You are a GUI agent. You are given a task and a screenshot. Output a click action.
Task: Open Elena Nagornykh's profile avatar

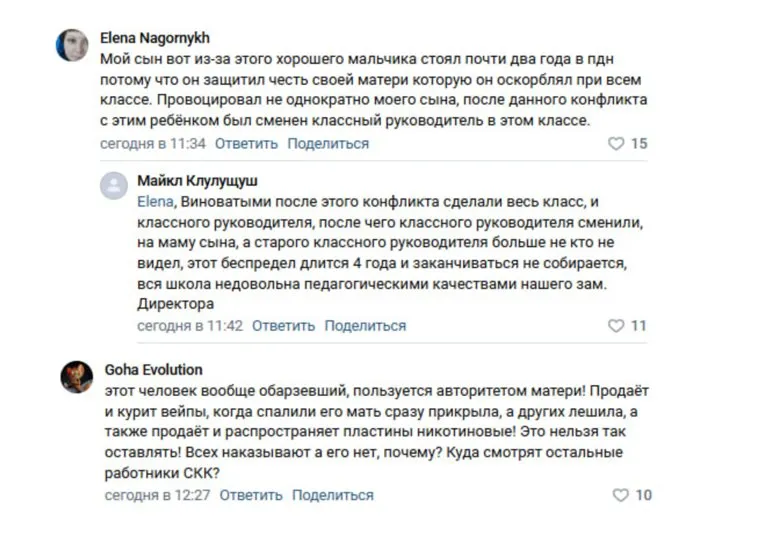point(72,45)
